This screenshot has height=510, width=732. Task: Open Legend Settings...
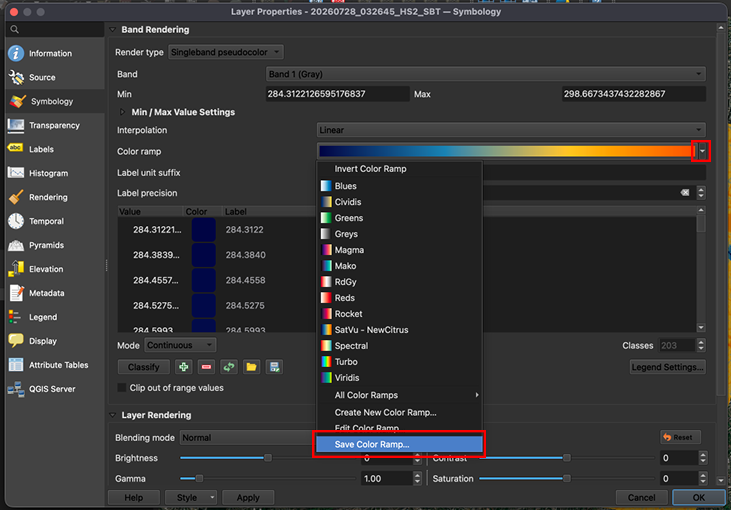[x=668, y=367]
